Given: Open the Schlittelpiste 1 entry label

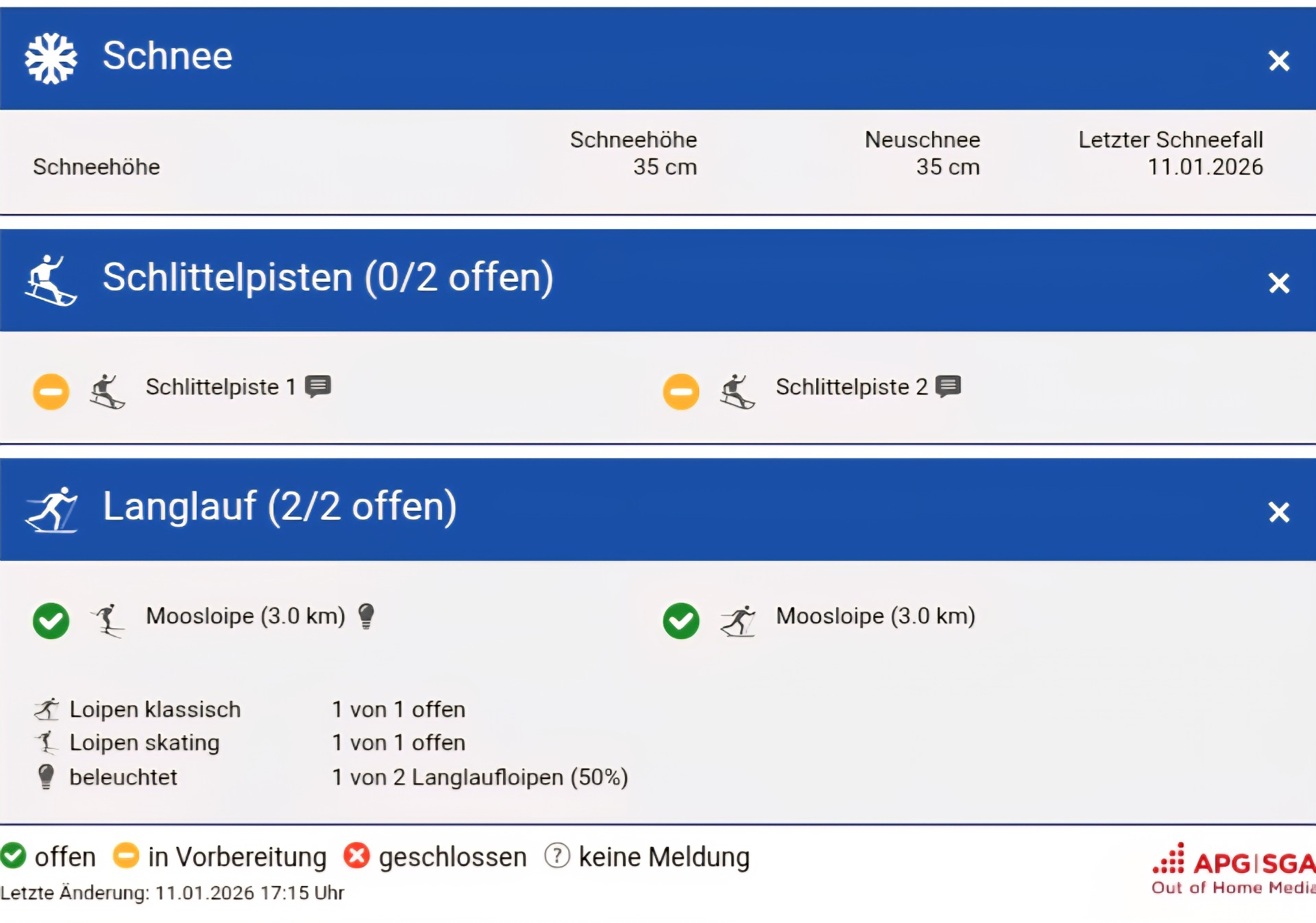Looking at the screenshot, I should tap(220, 387).
